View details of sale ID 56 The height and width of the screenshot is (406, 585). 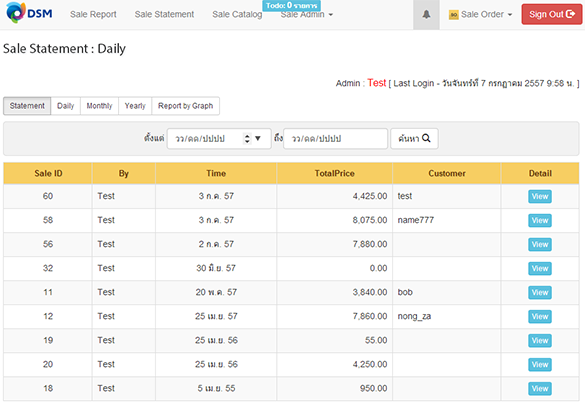[x=540, y=244]
